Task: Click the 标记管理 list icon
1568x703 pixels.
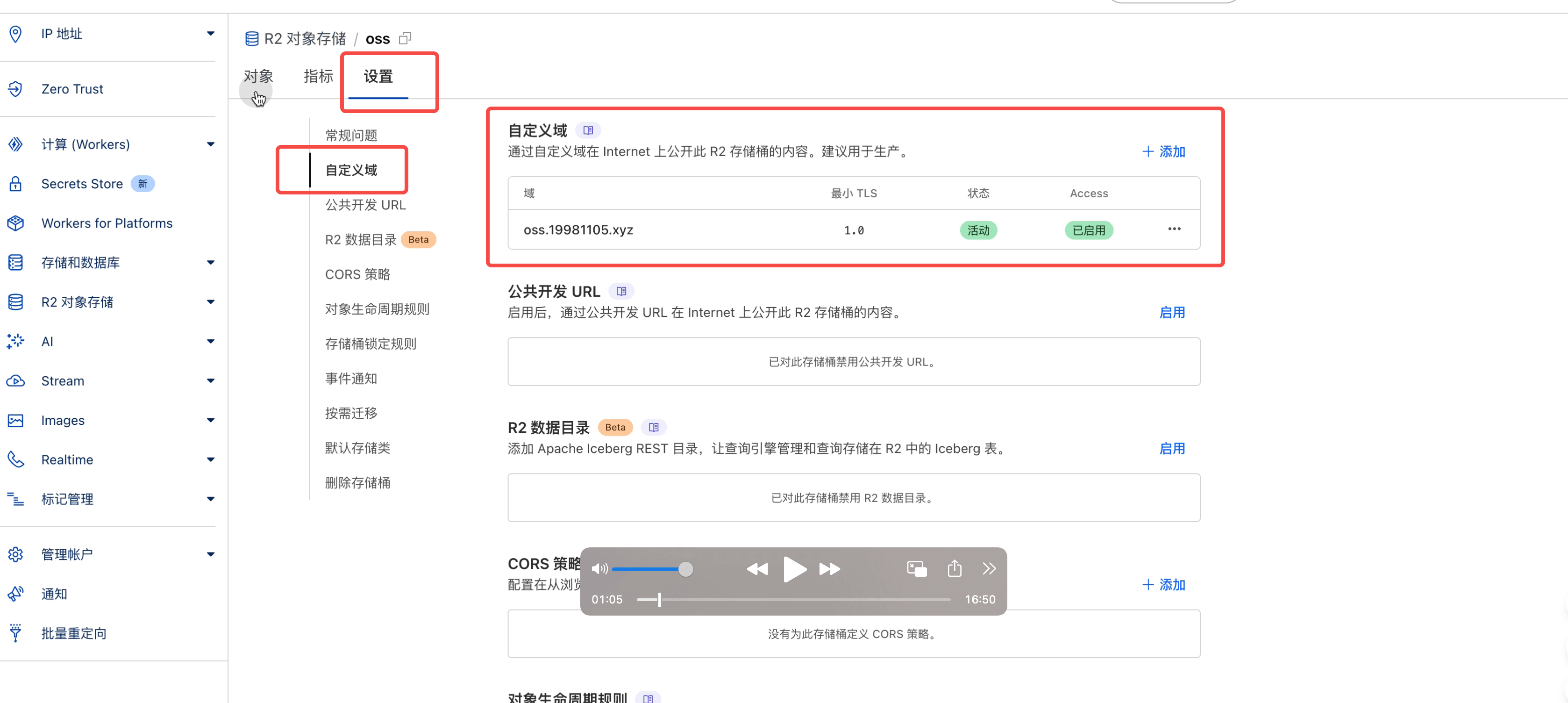Action: pos(16,499)
